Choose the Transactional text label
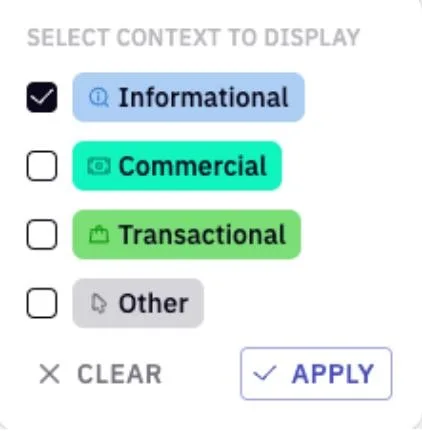Screen dimensions: 422x431 pos(202,235)
